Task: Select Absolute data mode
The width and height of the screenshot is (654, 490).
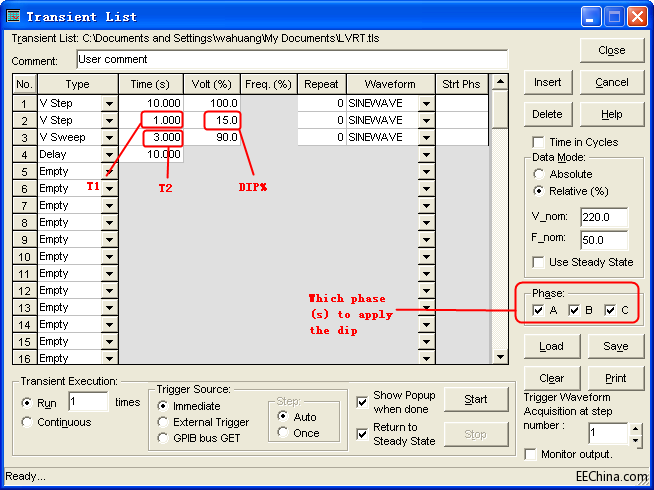Action: pyautogui.click(x=539, y=174)
